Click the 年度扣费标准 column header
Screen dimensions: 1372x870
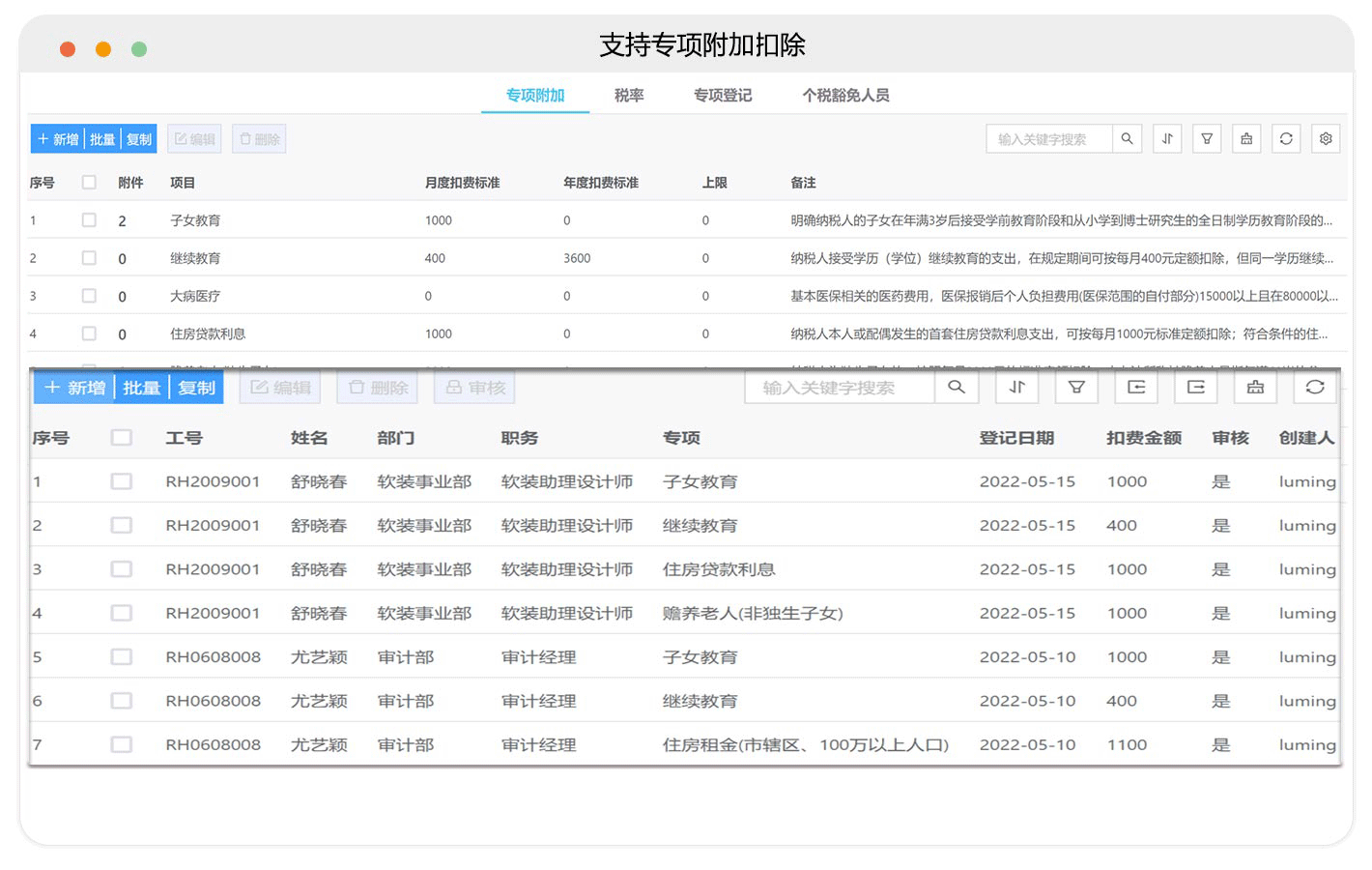tap(601, 183)
